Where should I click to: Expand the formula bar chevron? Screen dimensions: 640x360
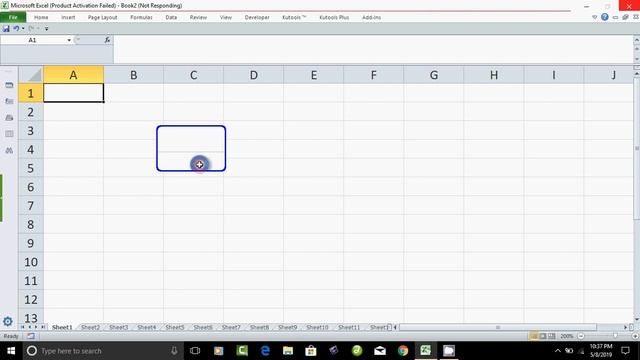tap(636, 40)
